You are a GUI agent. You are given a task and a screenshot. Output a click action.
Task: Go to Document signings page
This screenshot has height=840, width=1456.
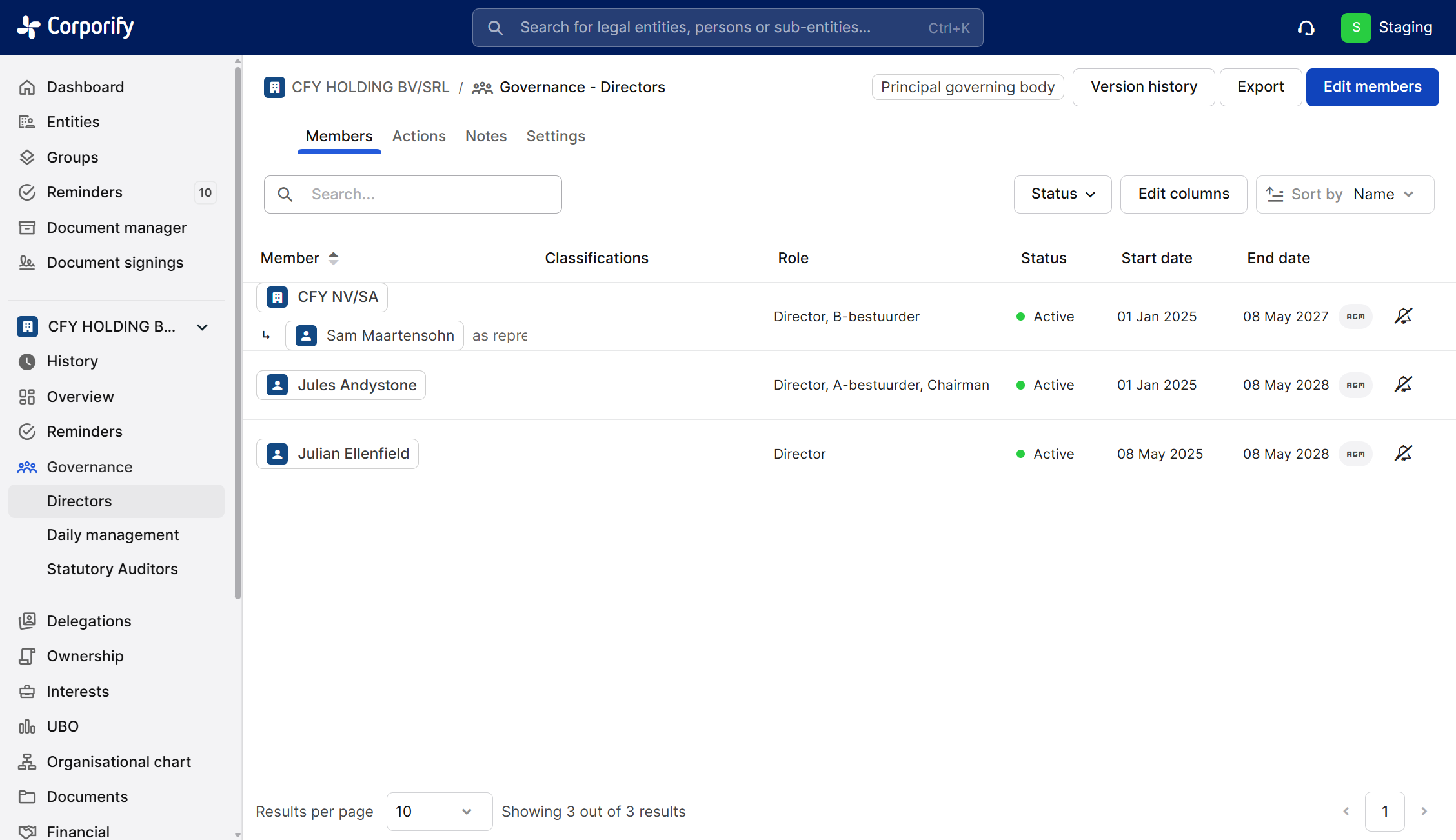click(x=115, y=263)
